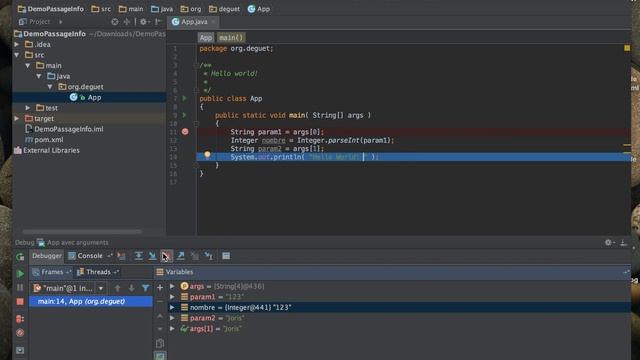Switch to the Debugger tab
640x360 pixels.
(47, 256)
